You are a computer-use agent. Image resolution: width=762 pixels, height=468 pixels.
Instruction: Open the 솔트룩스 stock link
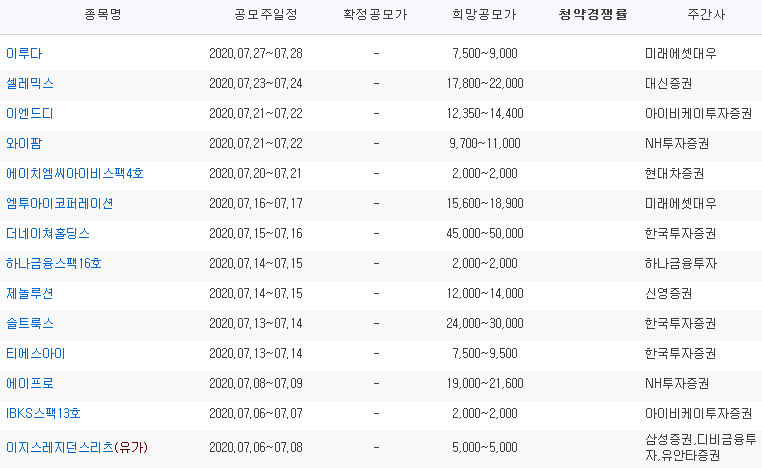[30, 323]
